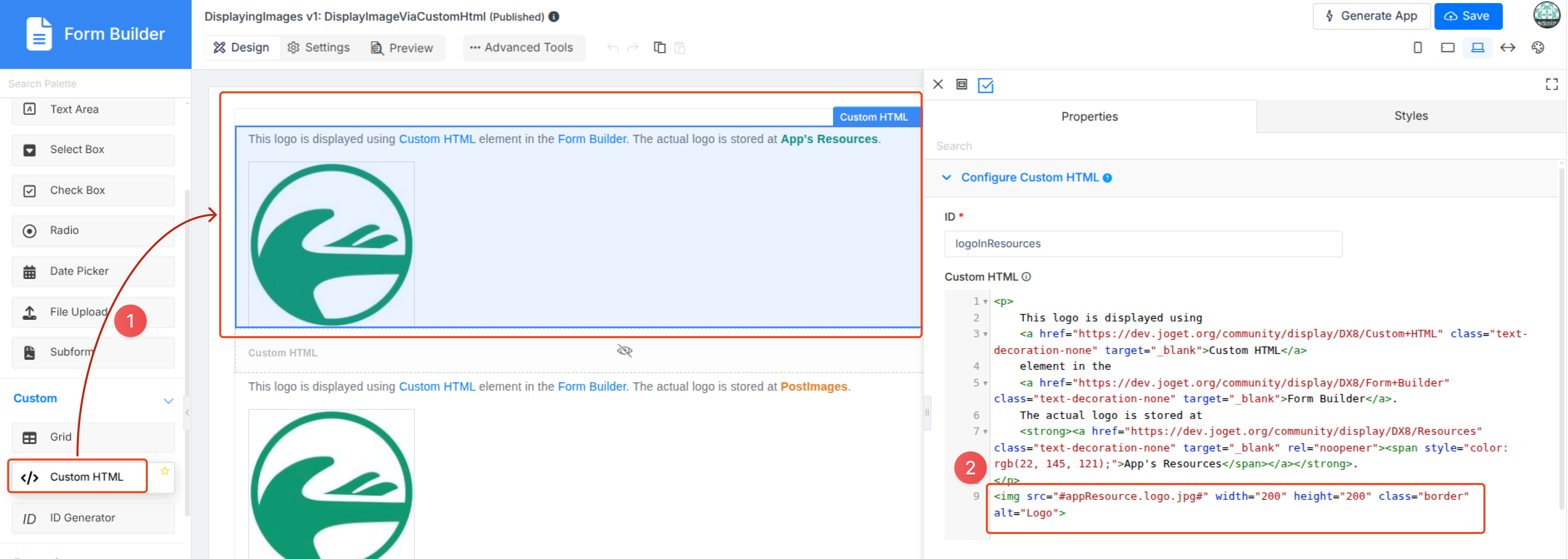Image resolution: width=1568 pixels, height=559 pixels.
Task: Open the PostImages orange link
Action: click(813, 387)
